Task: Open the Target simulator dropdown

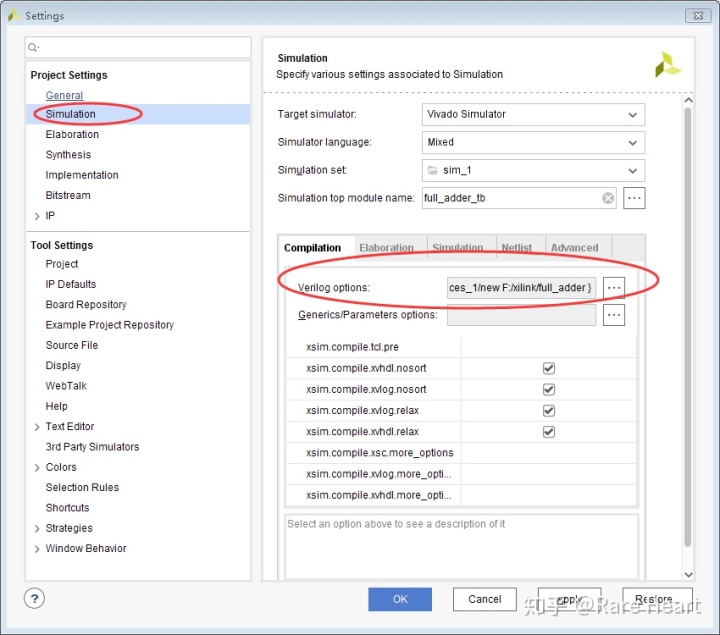Action: (534, 114)
